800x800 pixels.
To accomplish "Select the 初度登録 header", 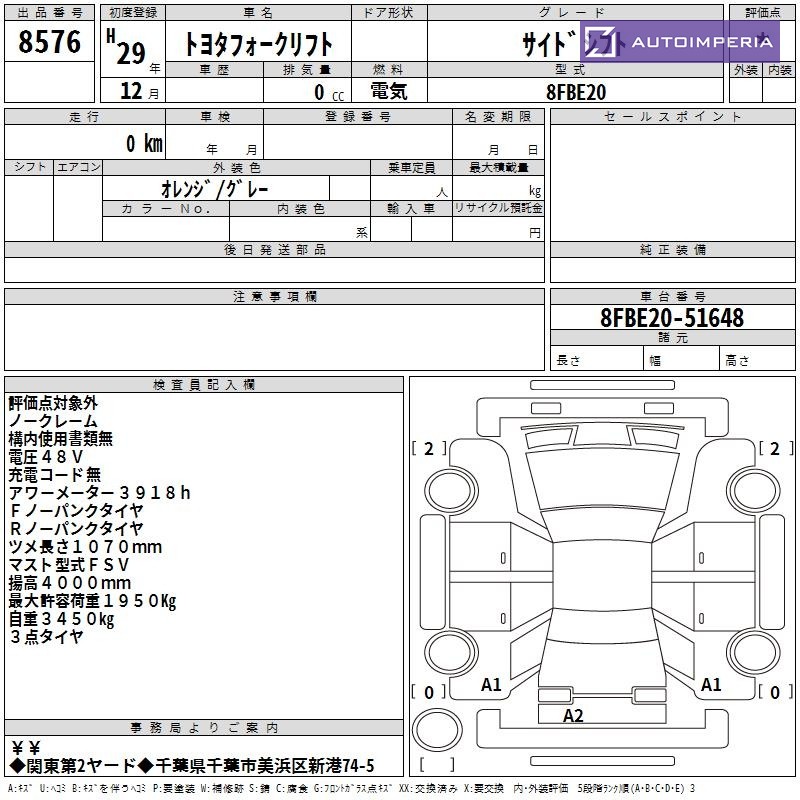I will pos(133,13).
